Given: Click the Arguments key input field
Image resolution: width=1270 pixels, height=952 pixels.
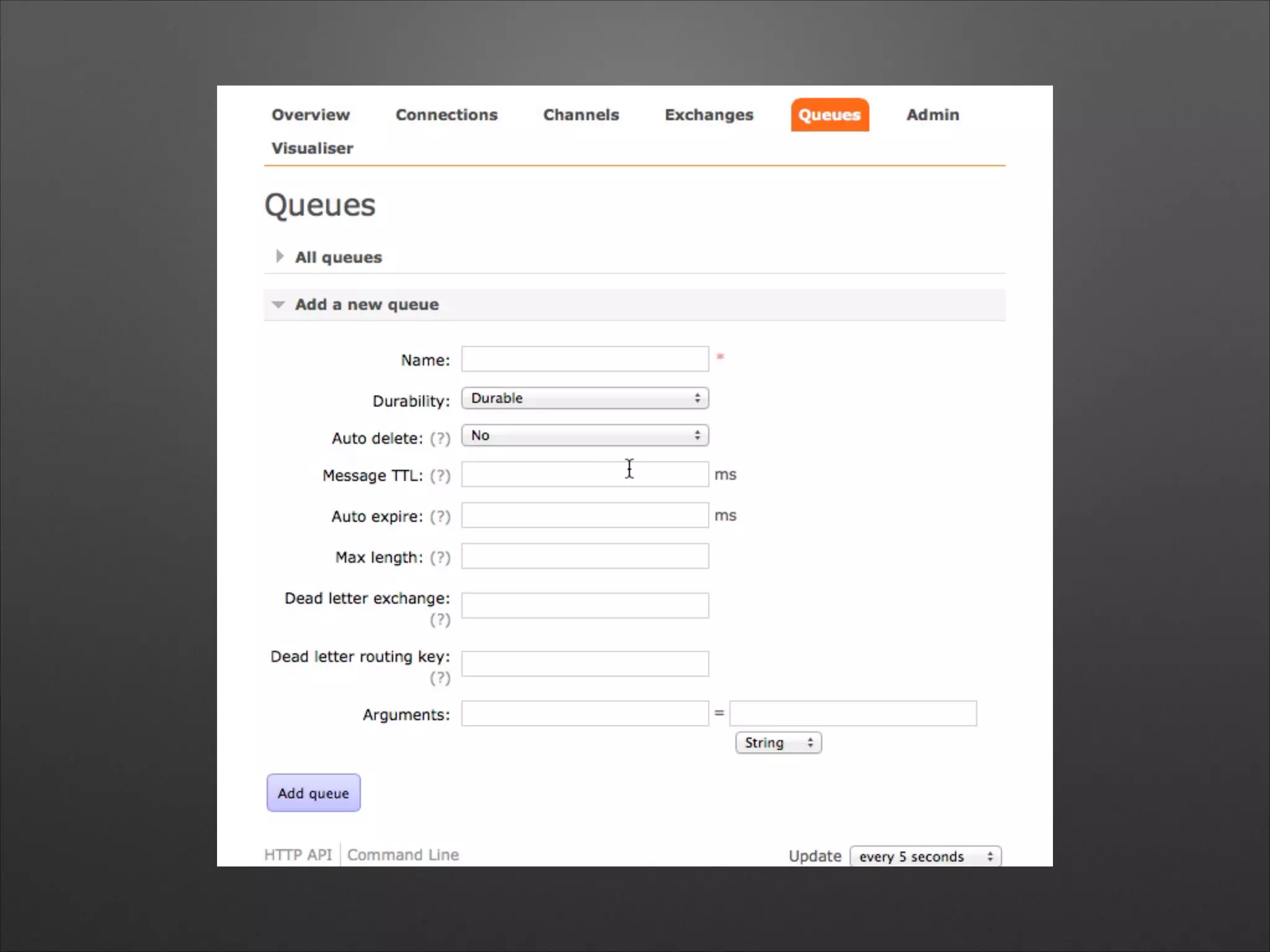Looking at the screenshot, I should 584,714.
